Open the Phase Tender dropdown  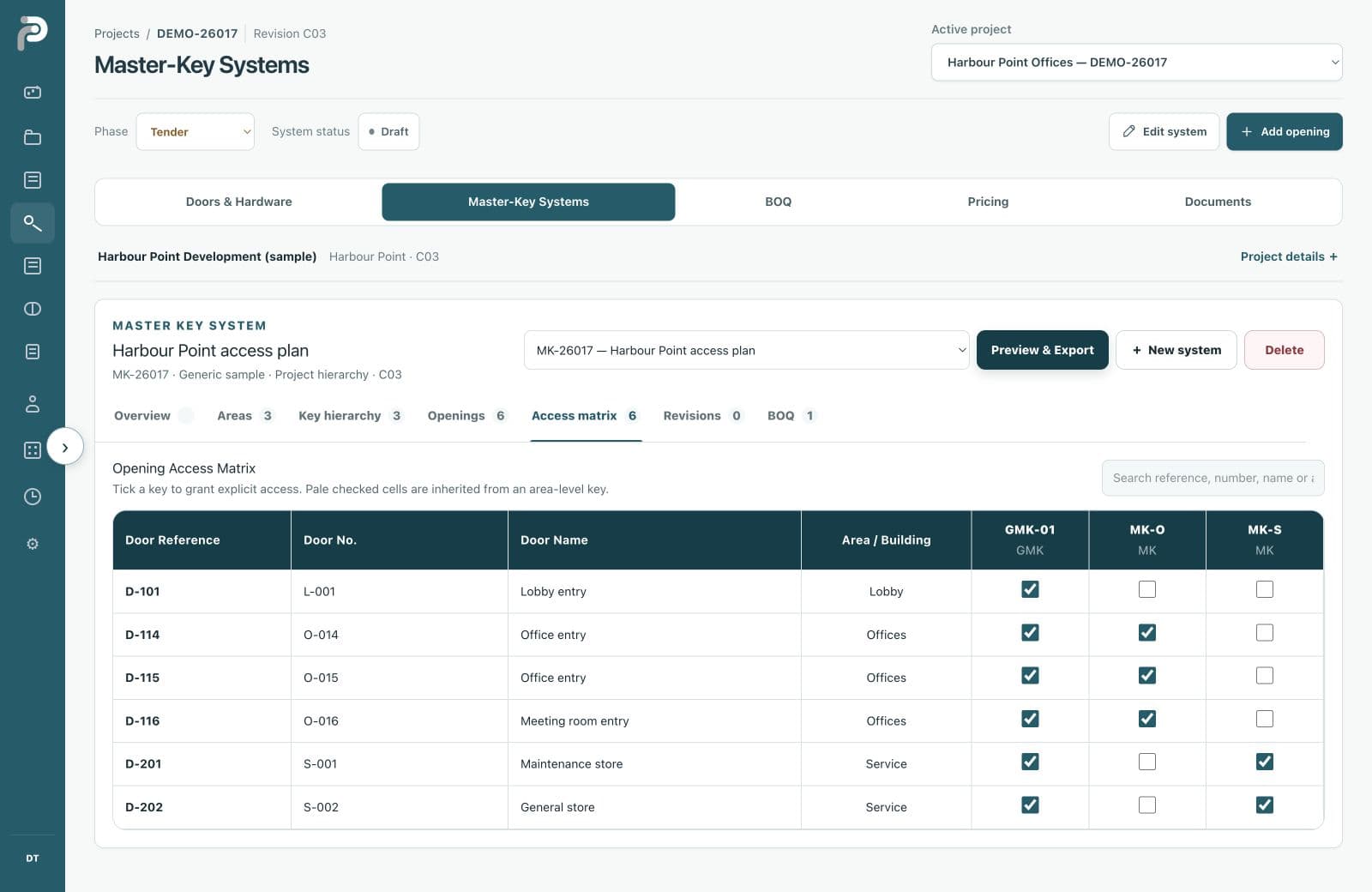click(x=196, y=131)
